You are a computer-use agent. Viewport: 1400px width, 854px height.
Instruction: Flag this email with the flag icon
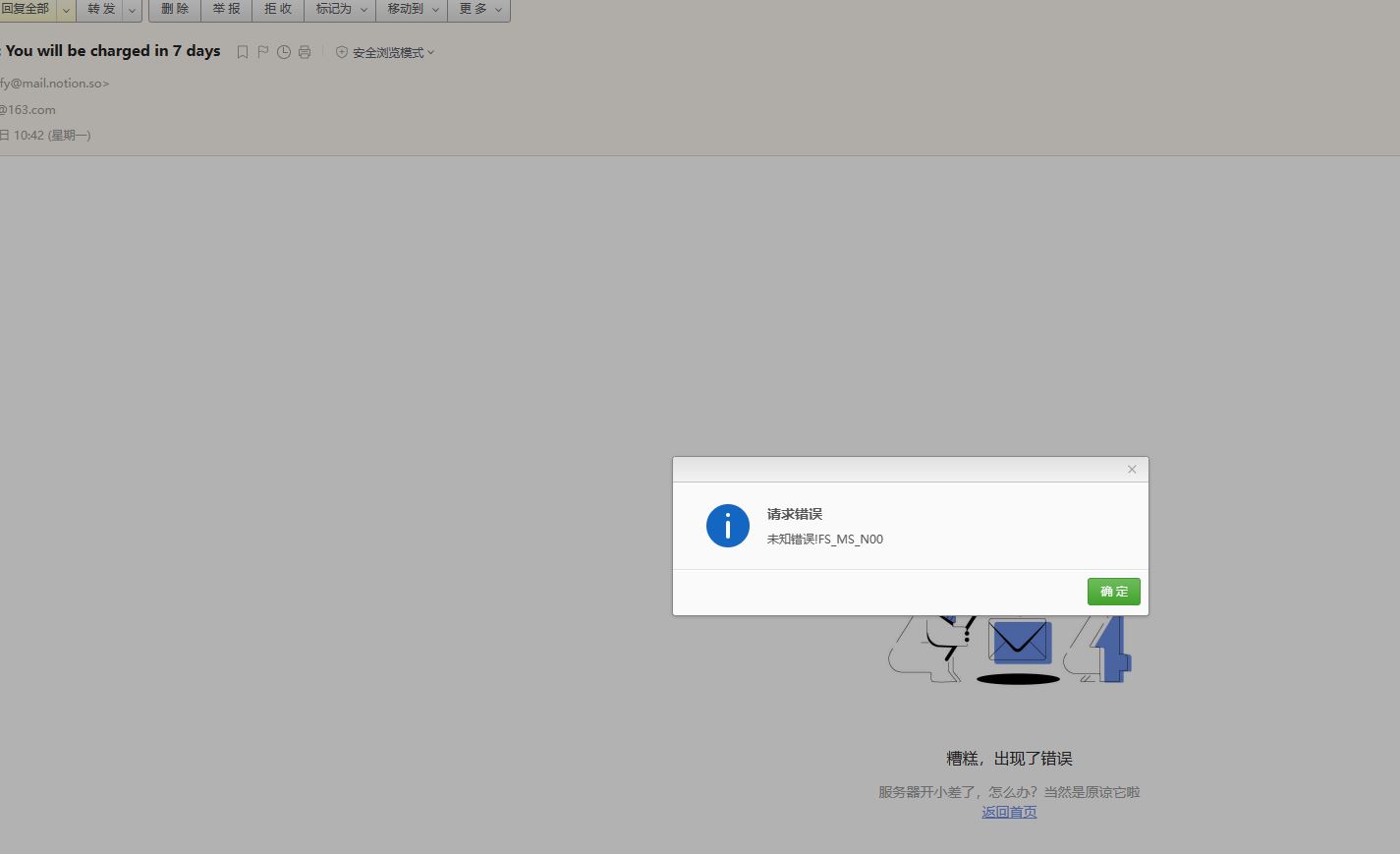click(263, 52)
